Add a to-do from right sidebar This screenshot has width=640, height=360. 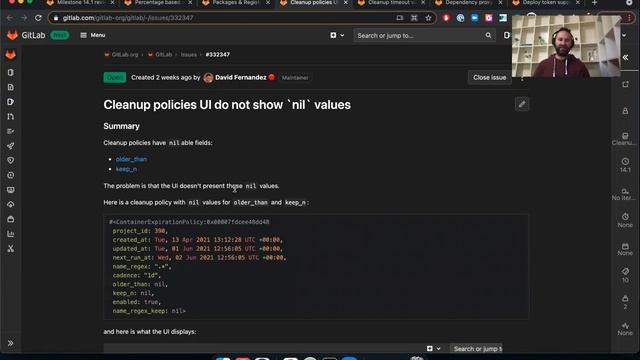(x=625, y=84)
